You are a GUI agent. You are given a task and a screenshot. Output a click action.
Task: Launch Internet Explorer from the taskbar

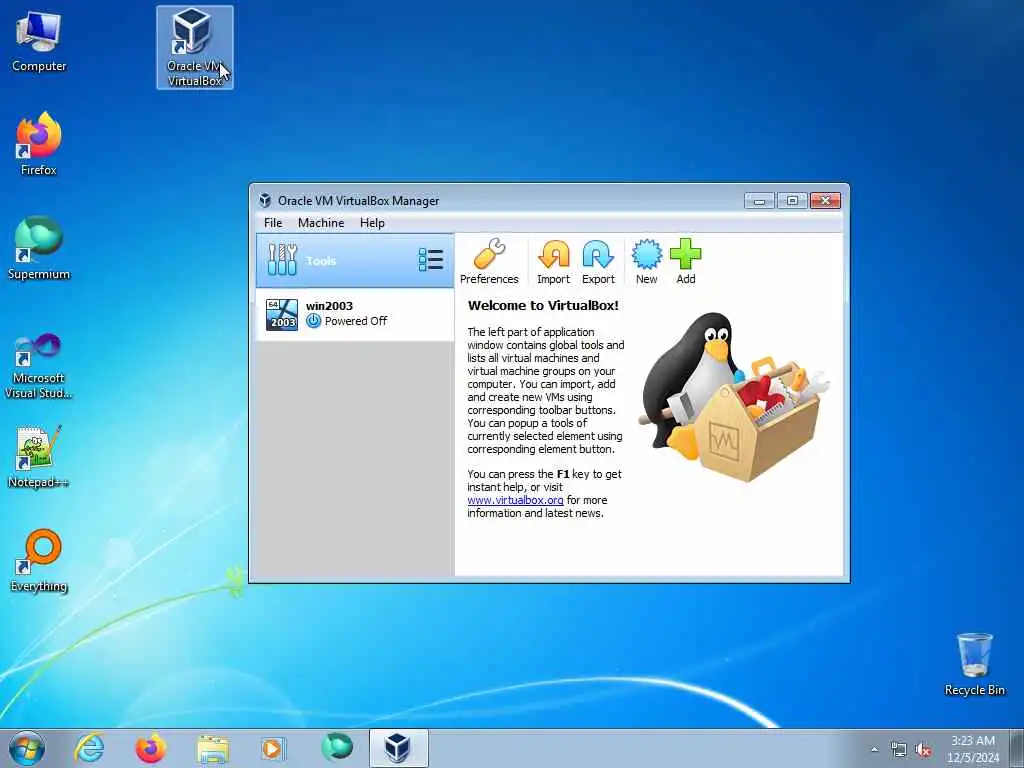point(89,748)
